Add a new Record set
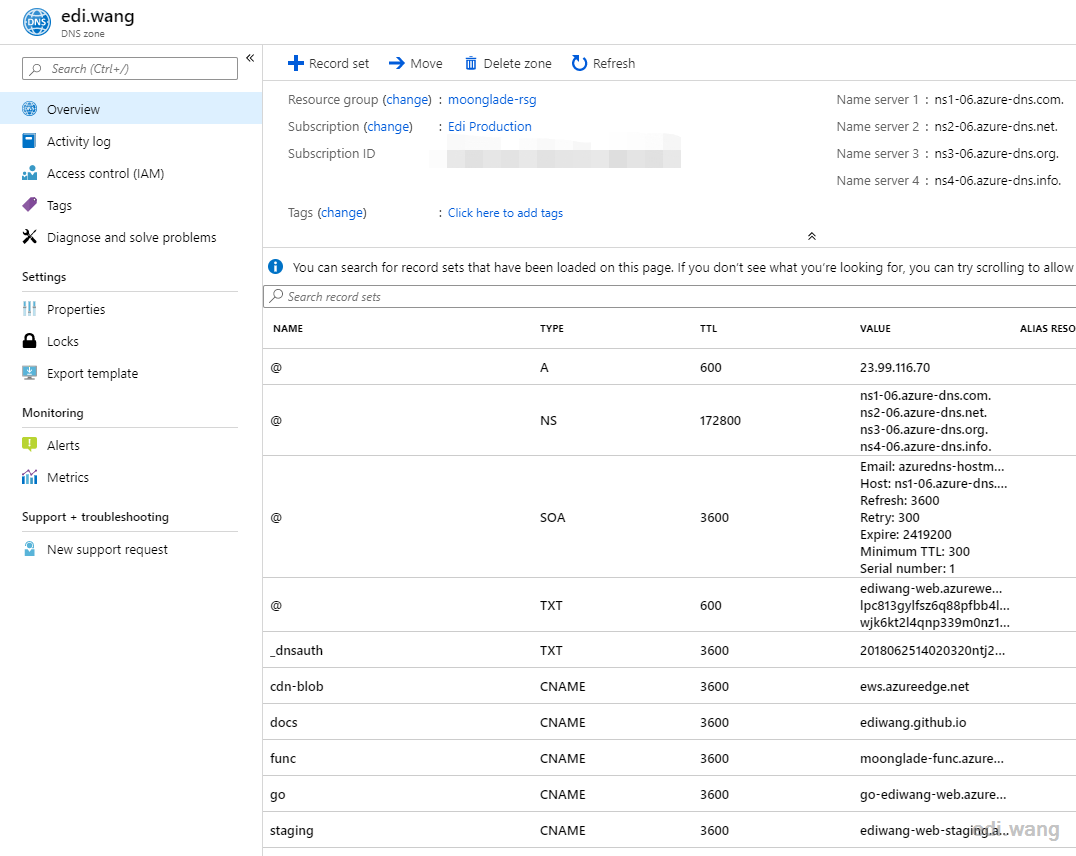 pos(328,63)
